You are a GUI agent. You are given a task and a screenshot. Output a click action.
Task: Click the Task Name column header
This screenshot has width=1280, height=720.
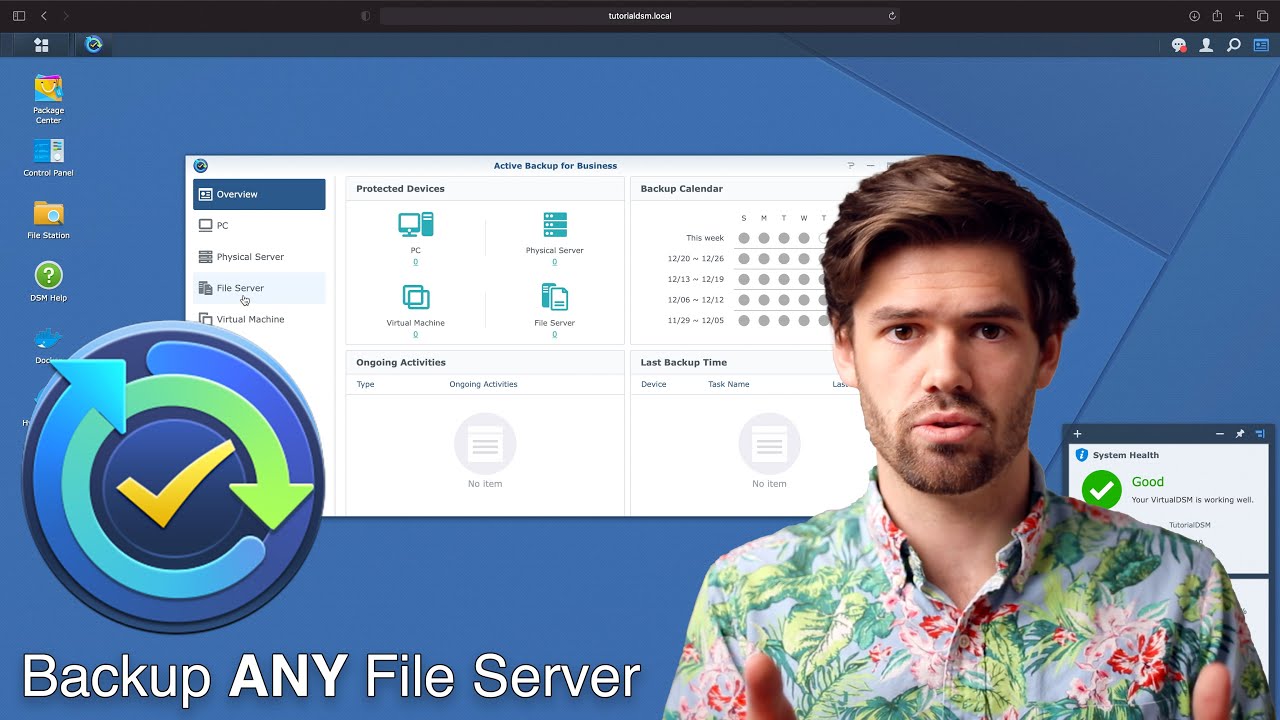(729, 384)
